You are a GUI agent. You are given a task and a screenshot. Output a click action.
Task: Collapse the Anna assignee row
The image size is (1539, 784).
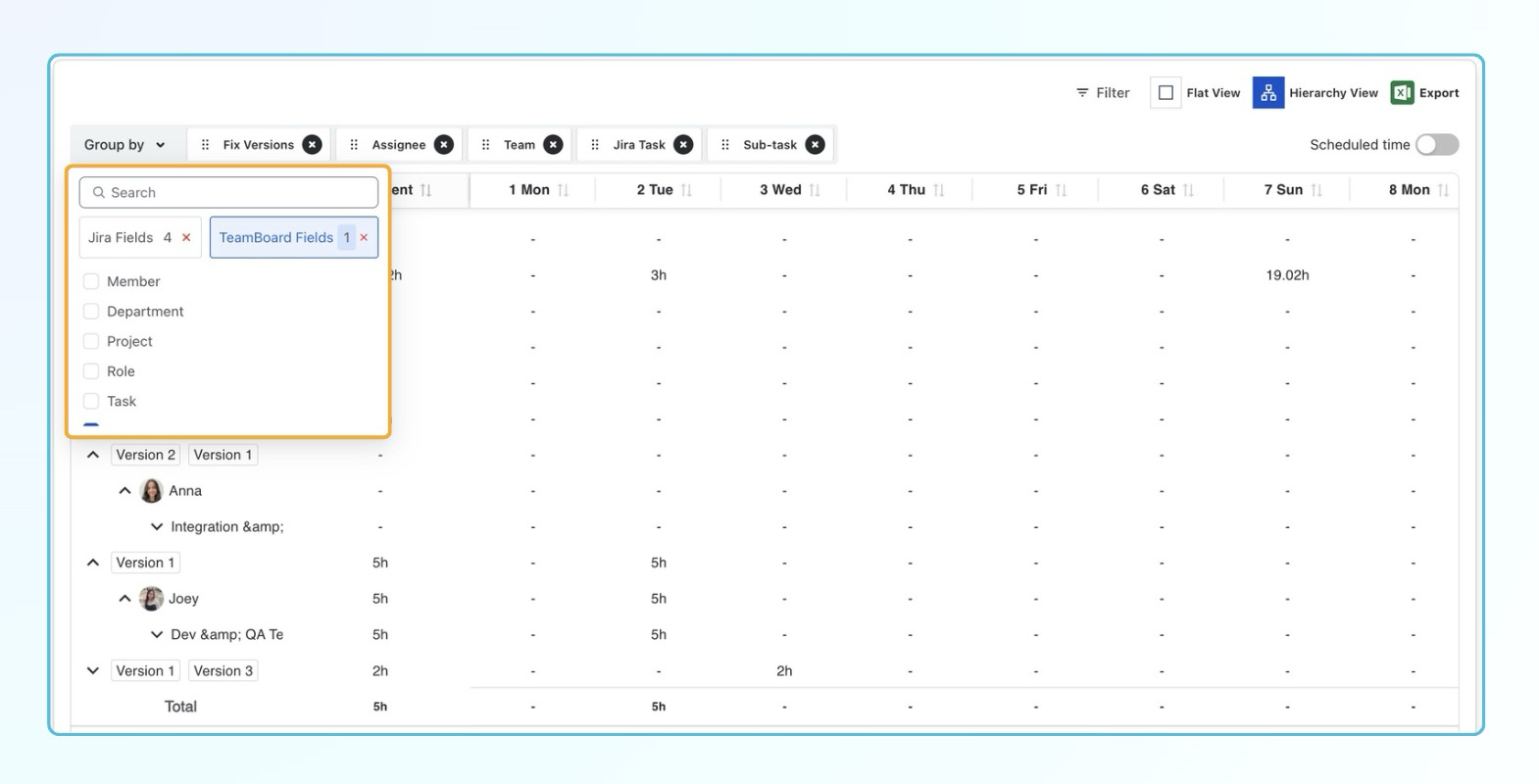click(124, 491)
